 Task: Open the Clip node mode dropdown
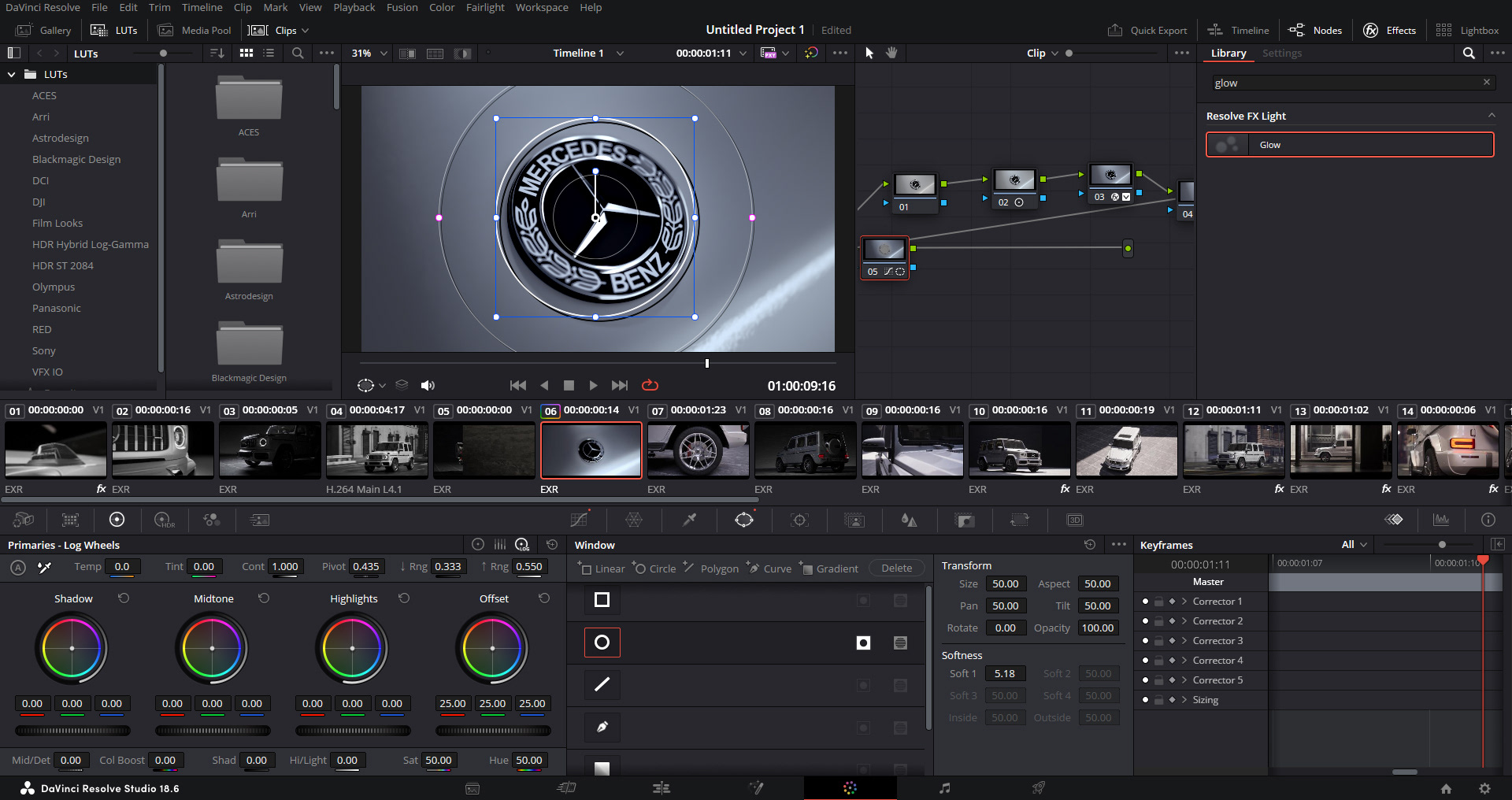[1055, 53]
